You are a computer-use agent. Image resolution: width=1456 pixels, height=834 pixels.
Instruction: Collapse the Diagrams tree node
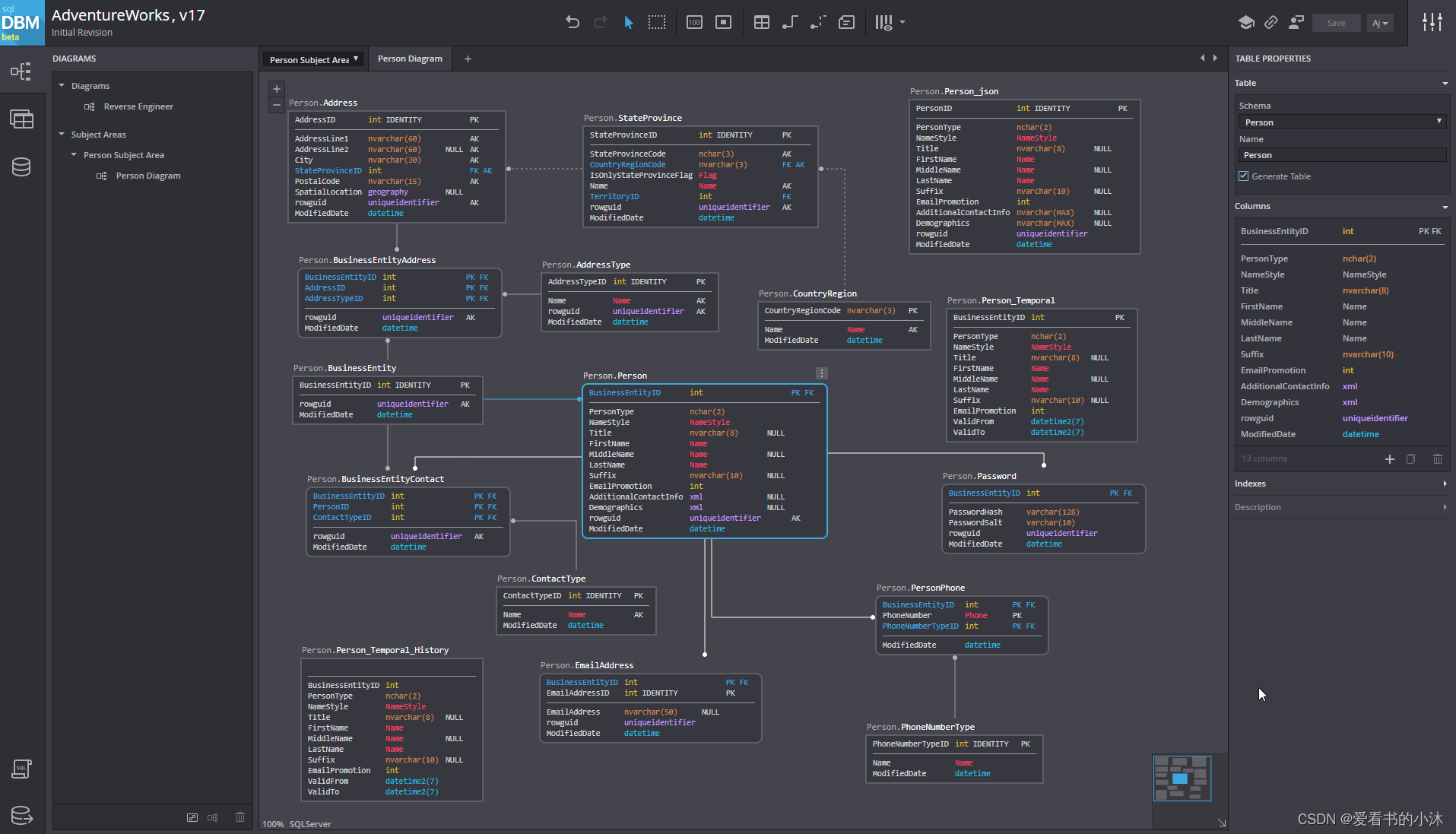pos(62,85)
